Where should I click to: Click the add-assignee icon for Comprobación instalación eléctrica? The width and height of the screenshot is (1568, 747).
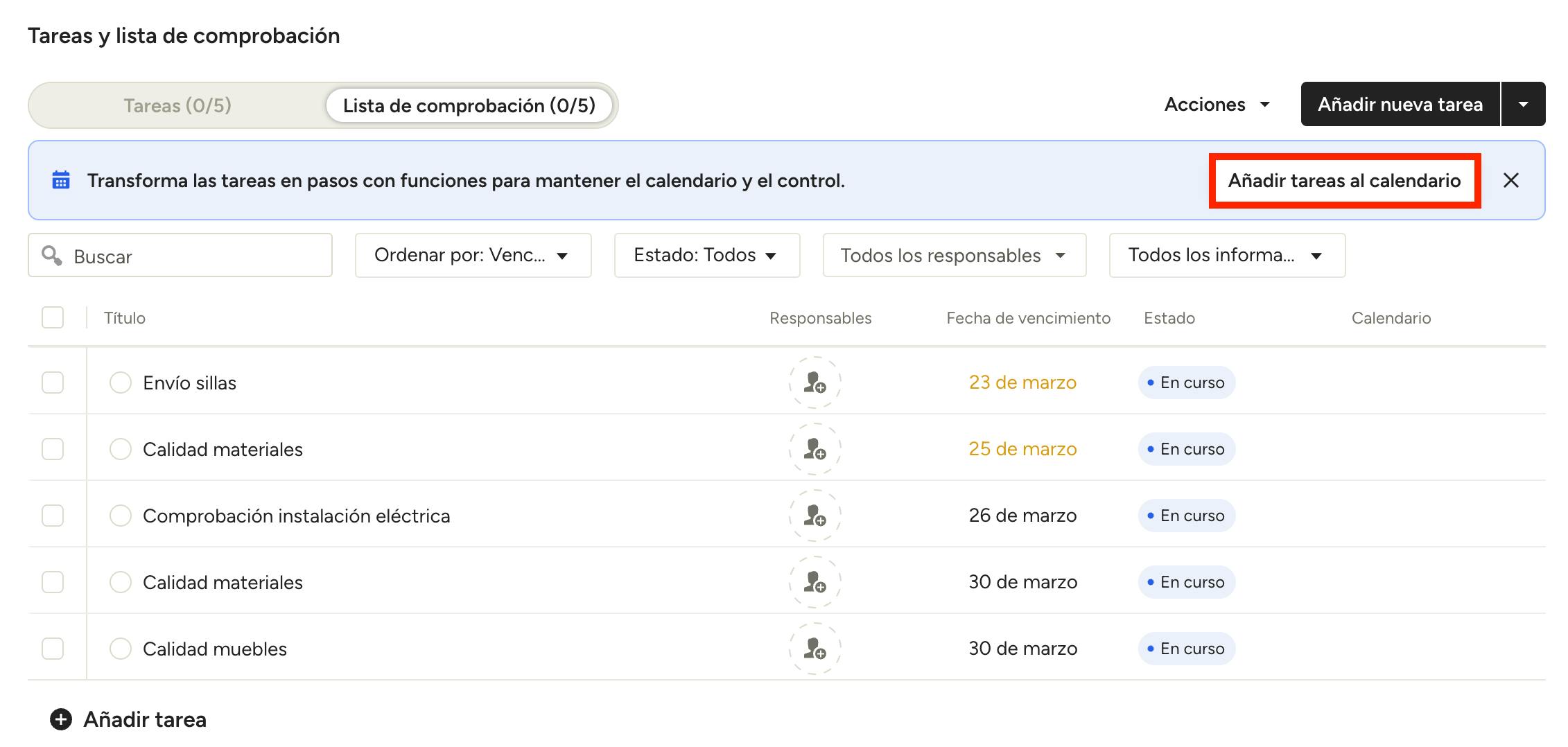pos(815,516)
